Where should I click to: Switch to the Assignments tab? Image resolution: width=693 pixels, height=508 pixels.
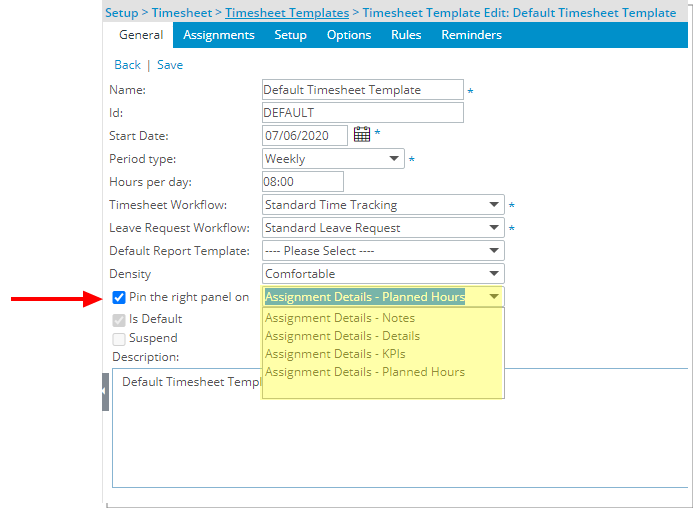pos(219,35)
